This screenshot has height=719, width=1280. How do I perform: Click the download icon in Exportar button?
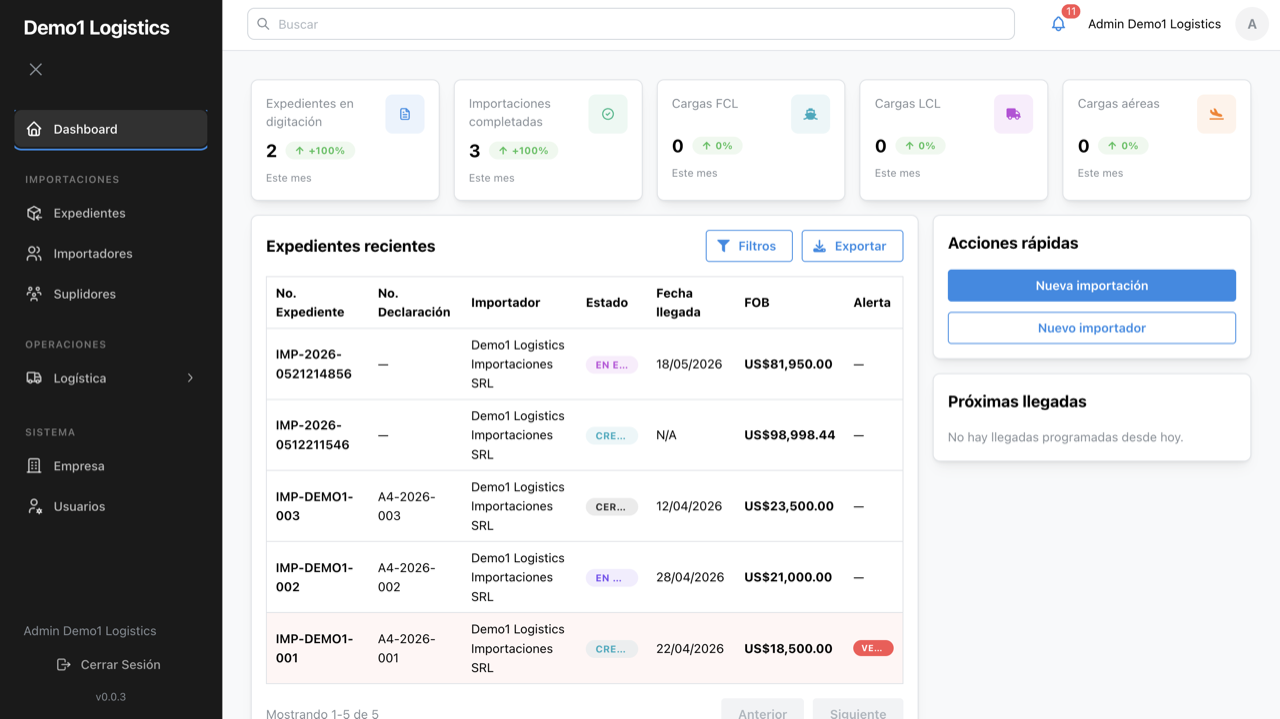(819, 246)
